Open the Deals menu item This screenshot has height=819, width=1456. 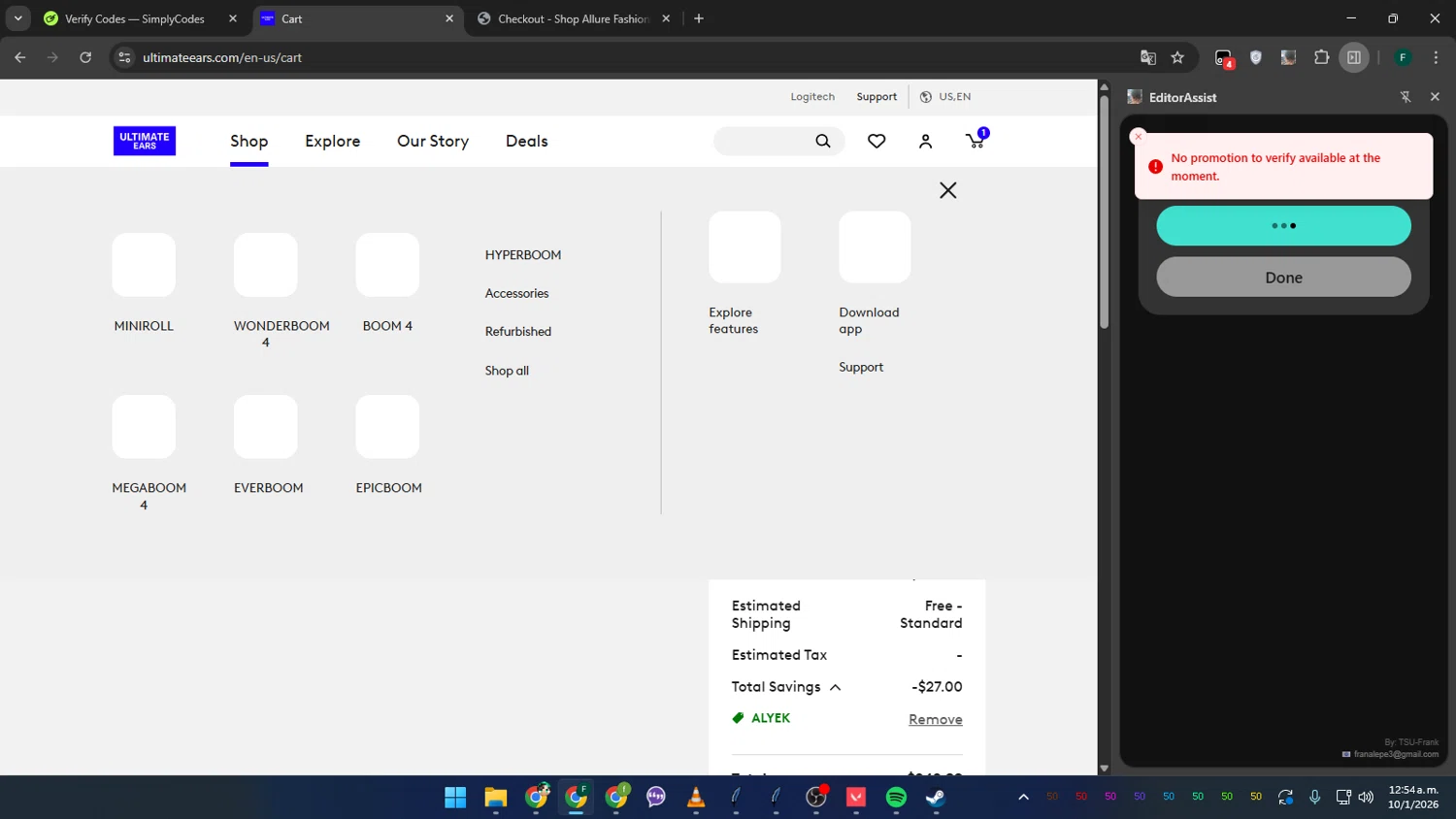tap(526, 142)
